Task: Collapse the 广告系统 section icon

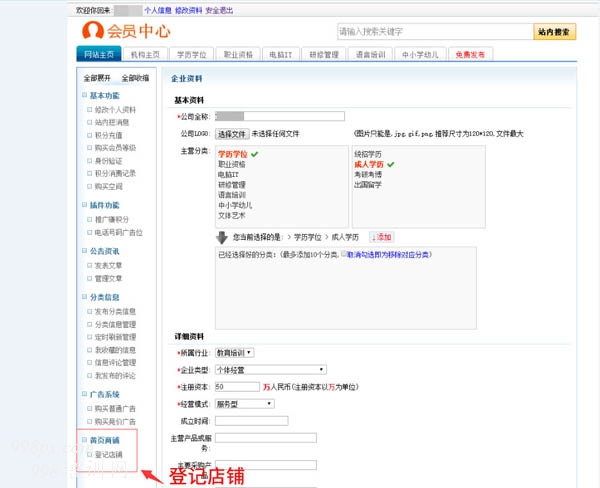Action: 85,394
